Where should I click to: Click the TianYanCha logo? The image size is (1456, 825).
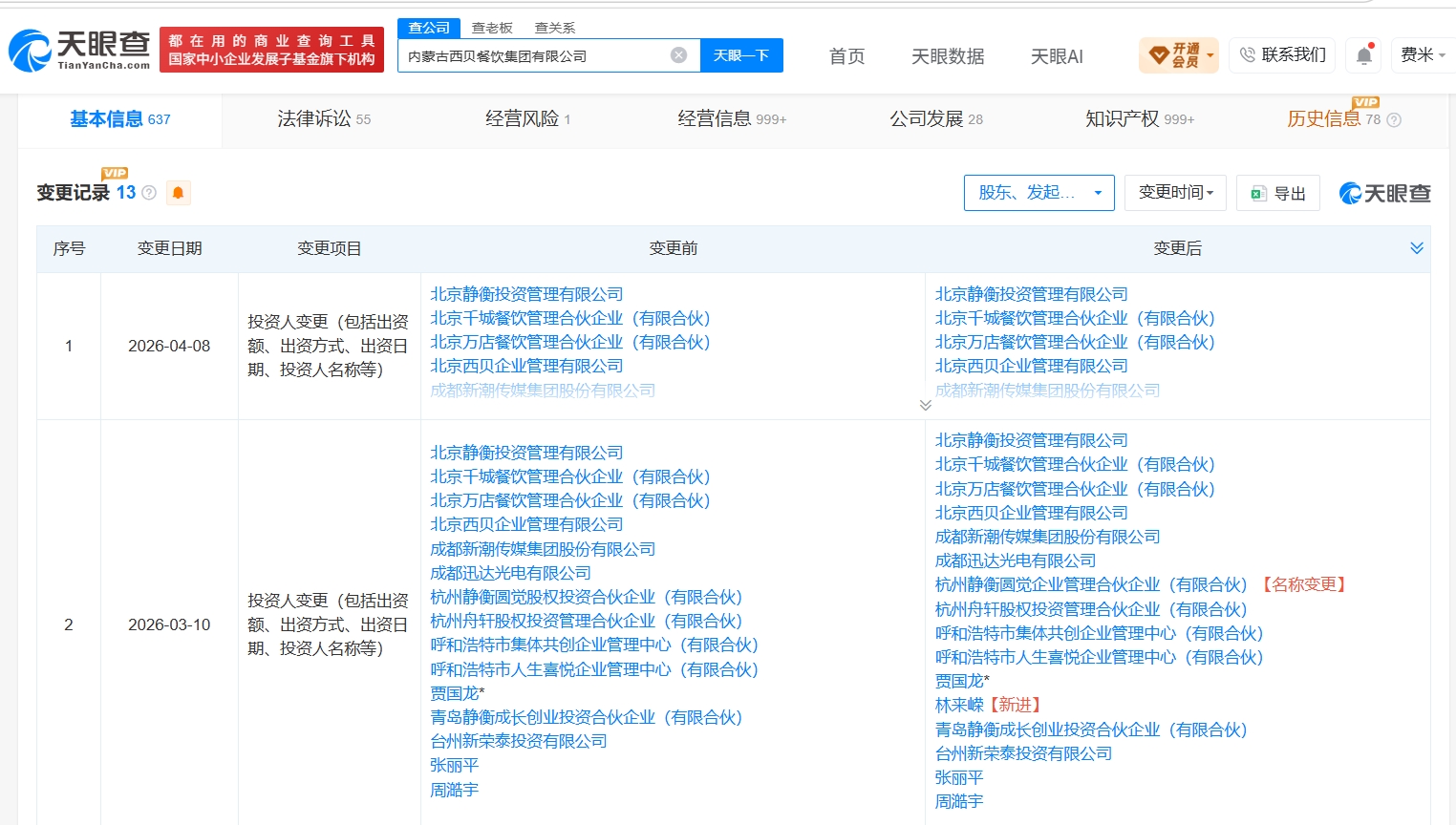click(79, 50)
